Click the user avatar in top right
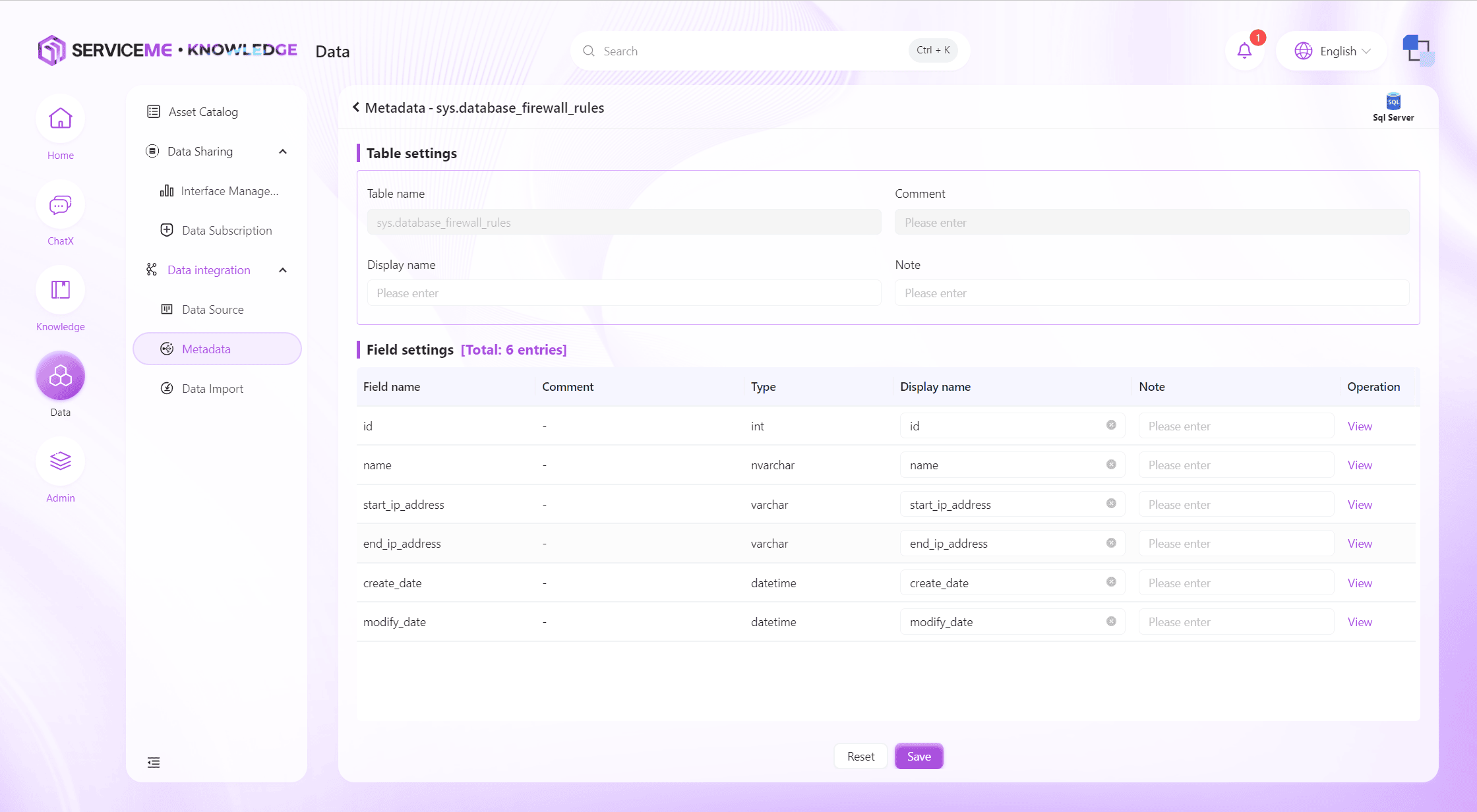 [x=1418, y=51]
